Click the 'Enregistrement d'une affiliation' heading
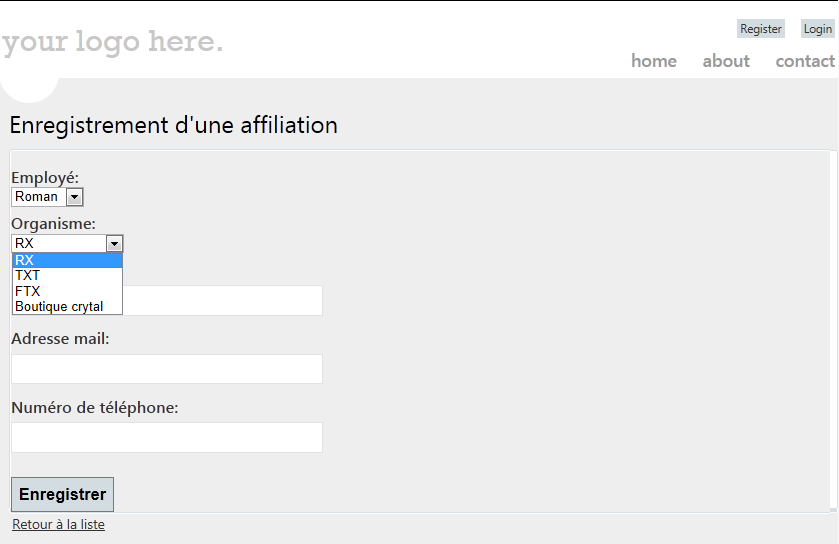Viewport: 839px width, 544px height. (173, 125)
